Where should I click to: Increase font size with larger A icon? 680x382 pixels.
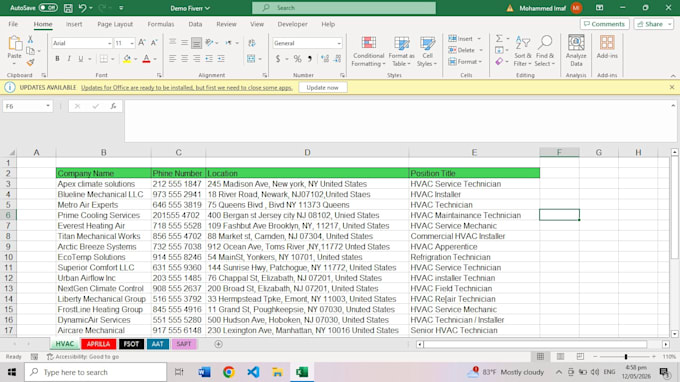click(x=142, y=43)
